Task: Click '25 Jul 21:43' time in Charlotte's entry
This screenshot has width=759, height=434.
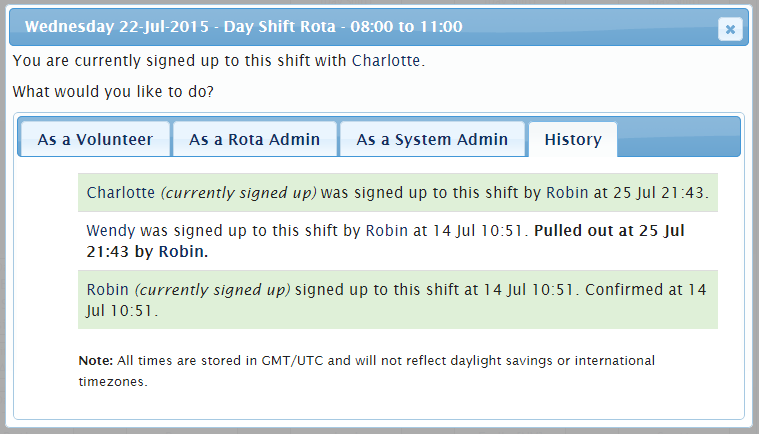Action: [x=658, y=193]
